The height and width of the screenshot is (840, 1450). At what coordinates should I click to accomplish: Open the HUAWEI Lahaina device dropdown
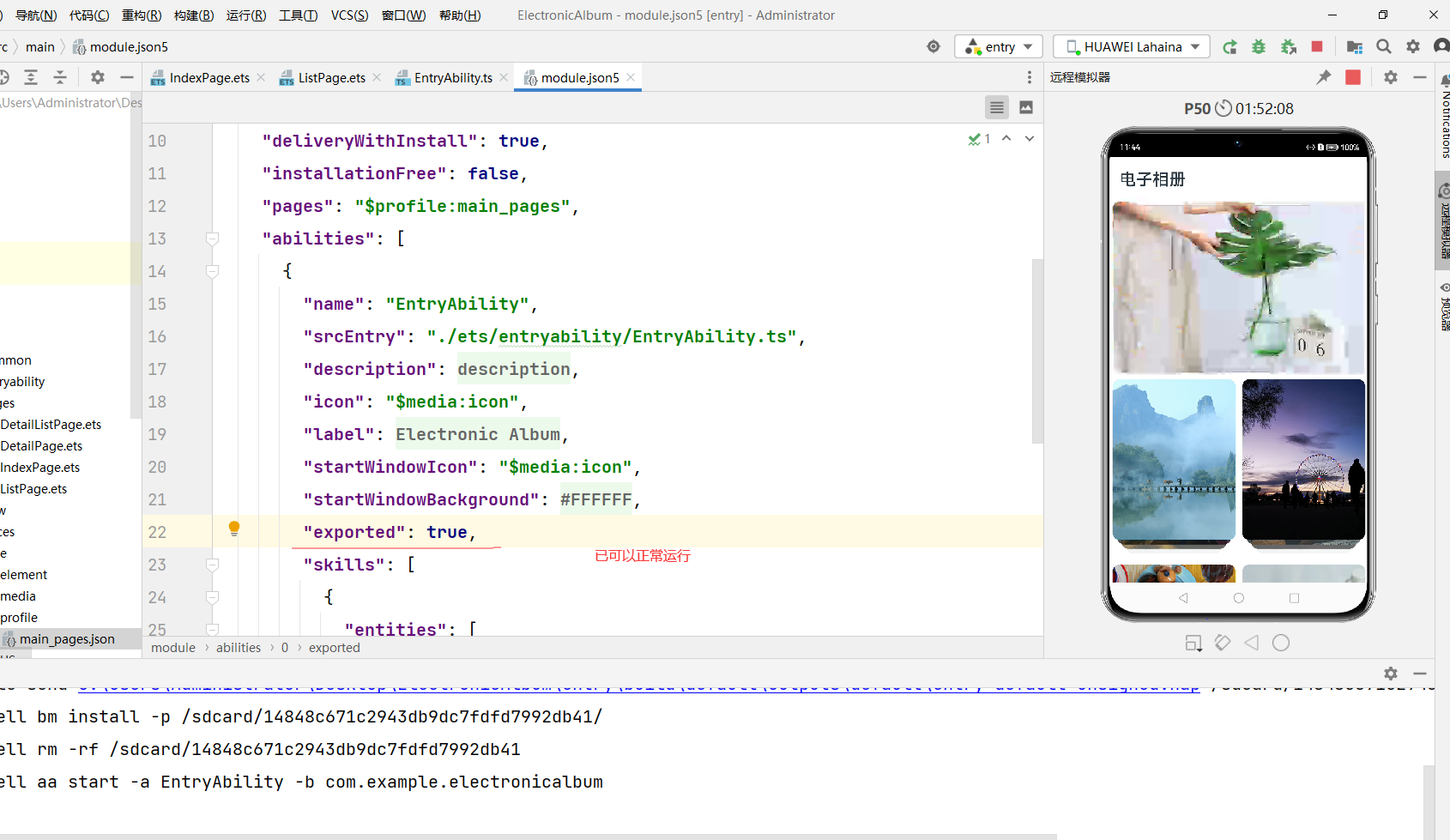click(x=1132, y=46)
